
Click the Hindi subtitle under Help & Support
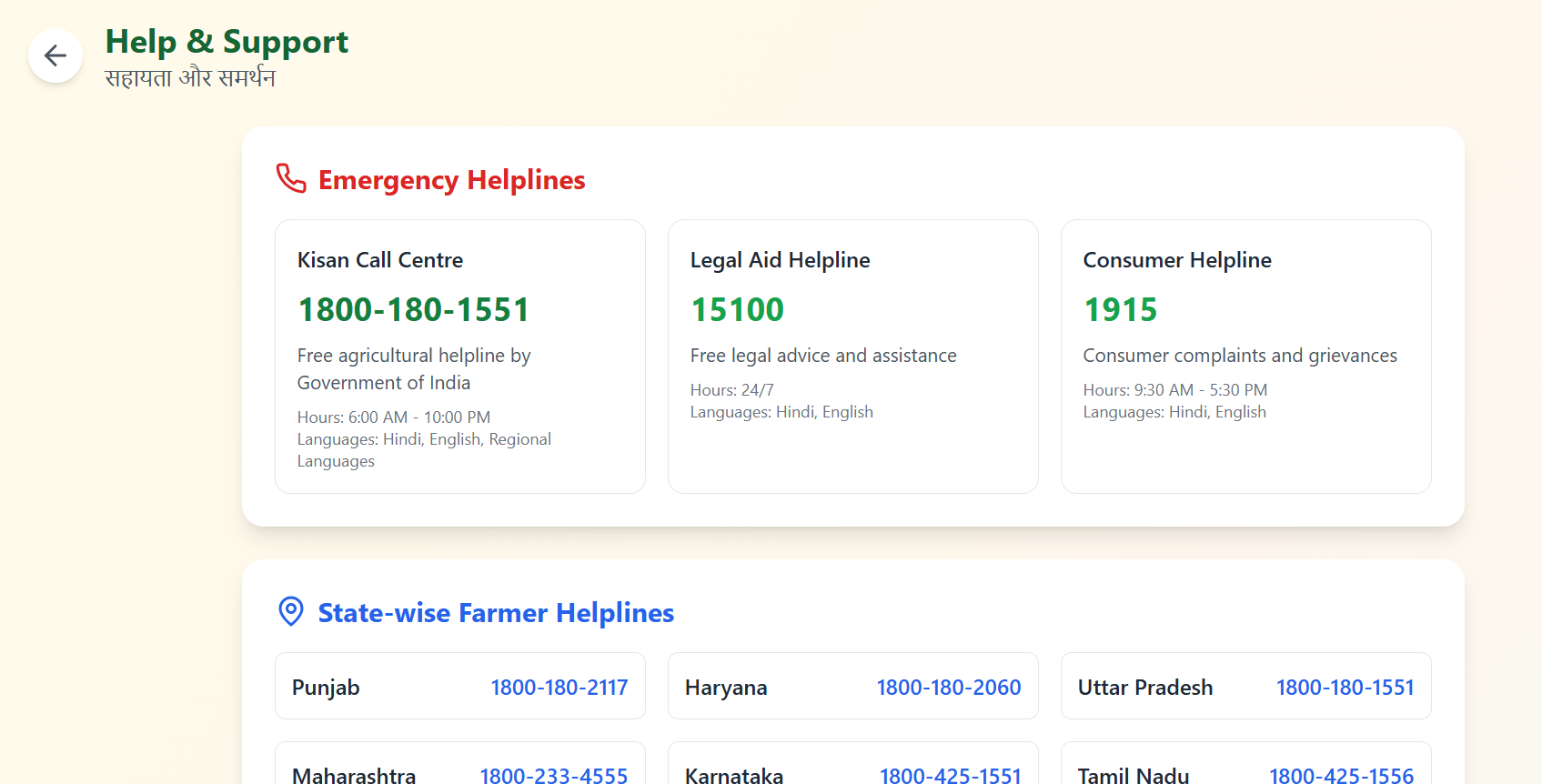(190, 77)
